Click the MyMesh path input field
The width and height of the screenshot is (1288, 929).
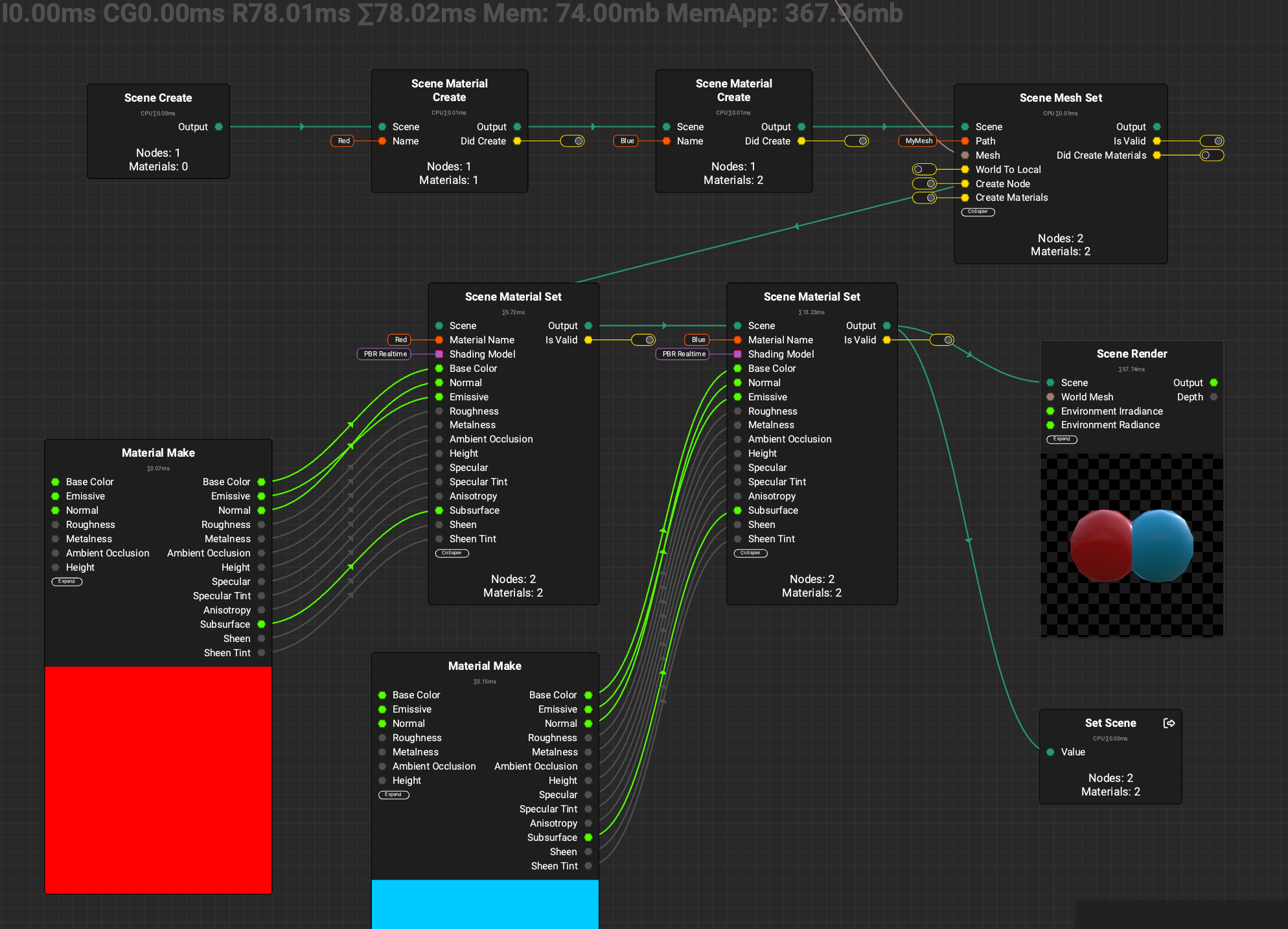[x=918, y=141]
